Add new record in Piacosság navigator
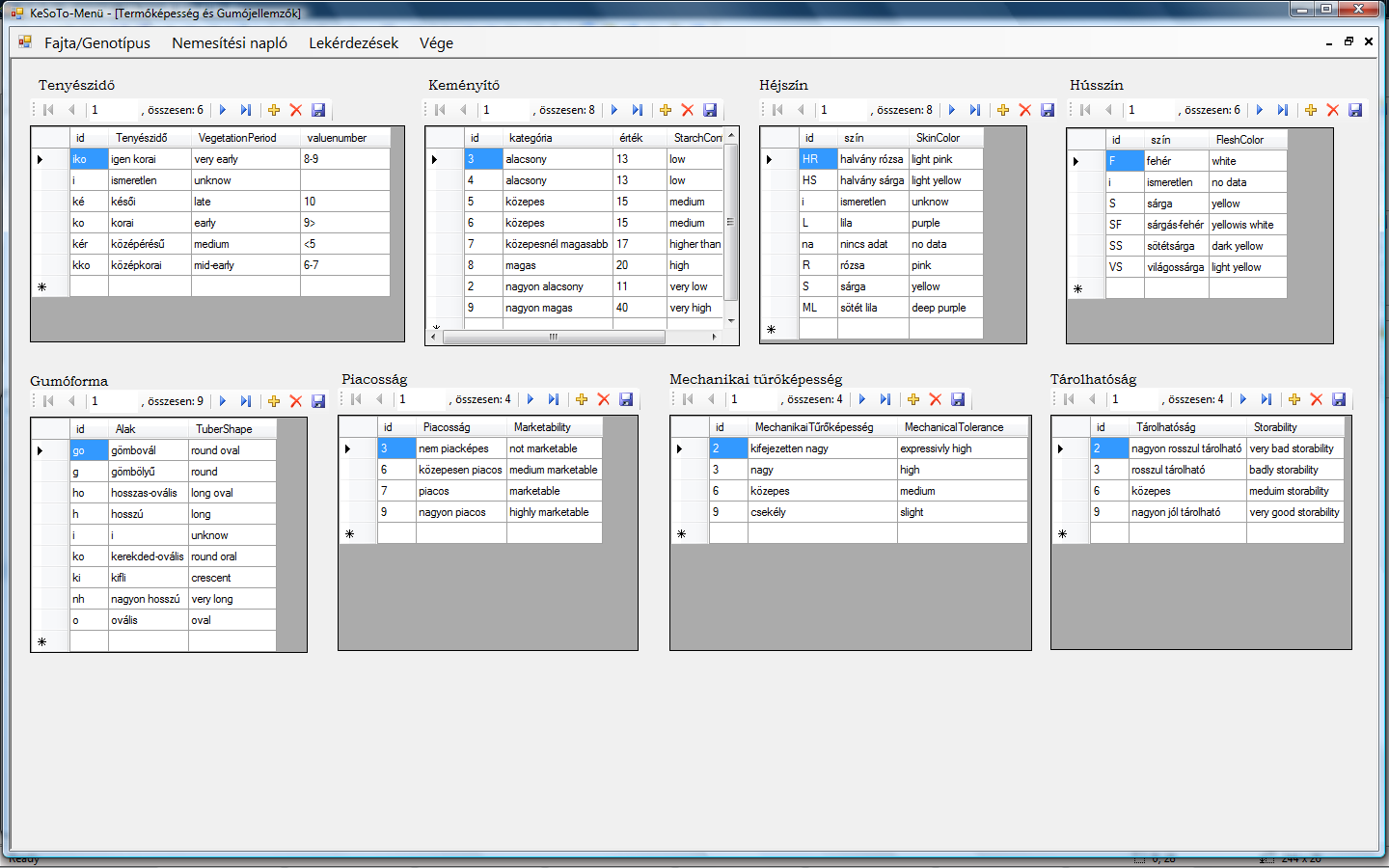This screenshot has height=868, width=1389. (x=582, y=399)
